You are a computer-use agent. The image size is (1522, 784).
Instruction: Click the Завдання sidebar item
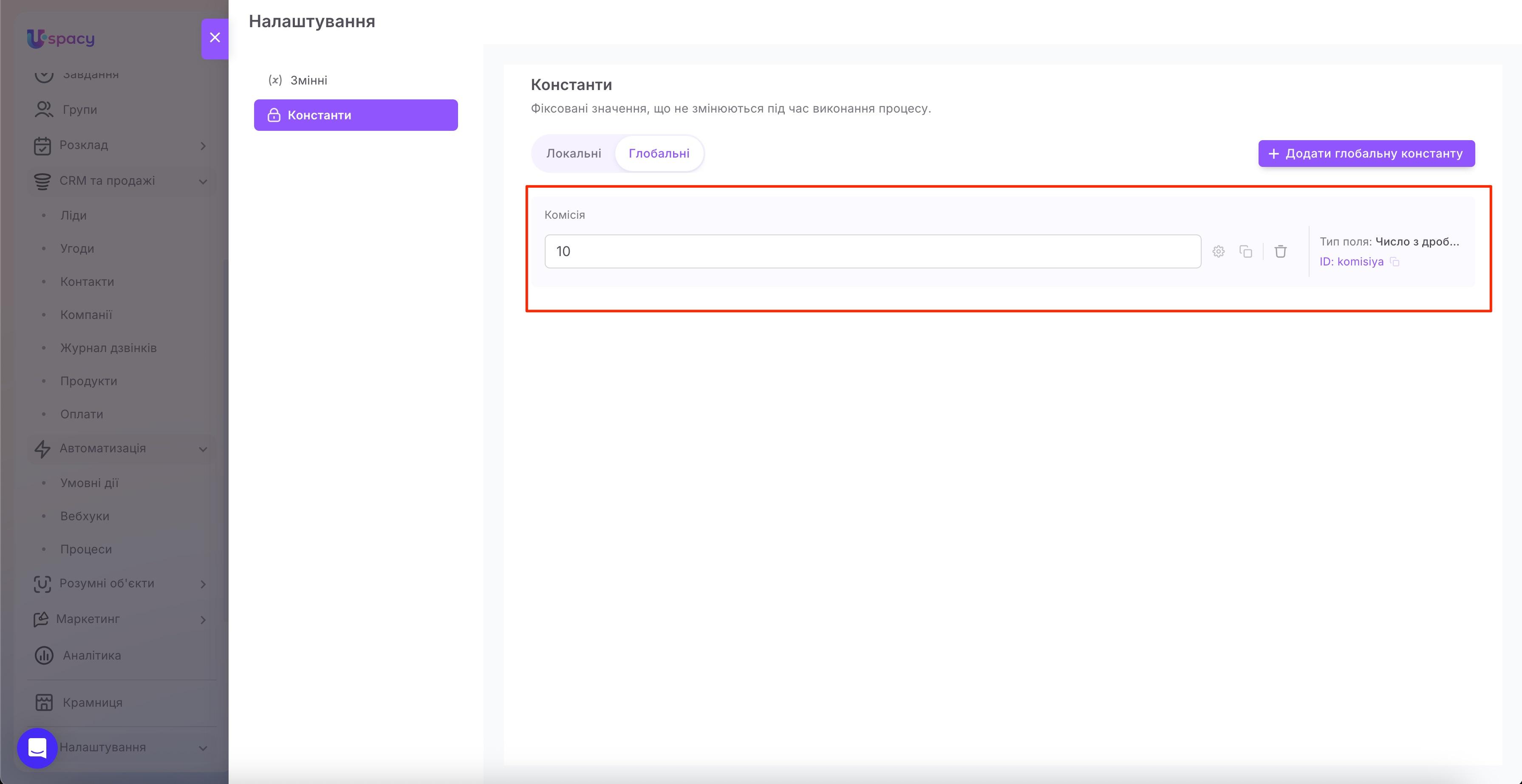tap(91, 74)
